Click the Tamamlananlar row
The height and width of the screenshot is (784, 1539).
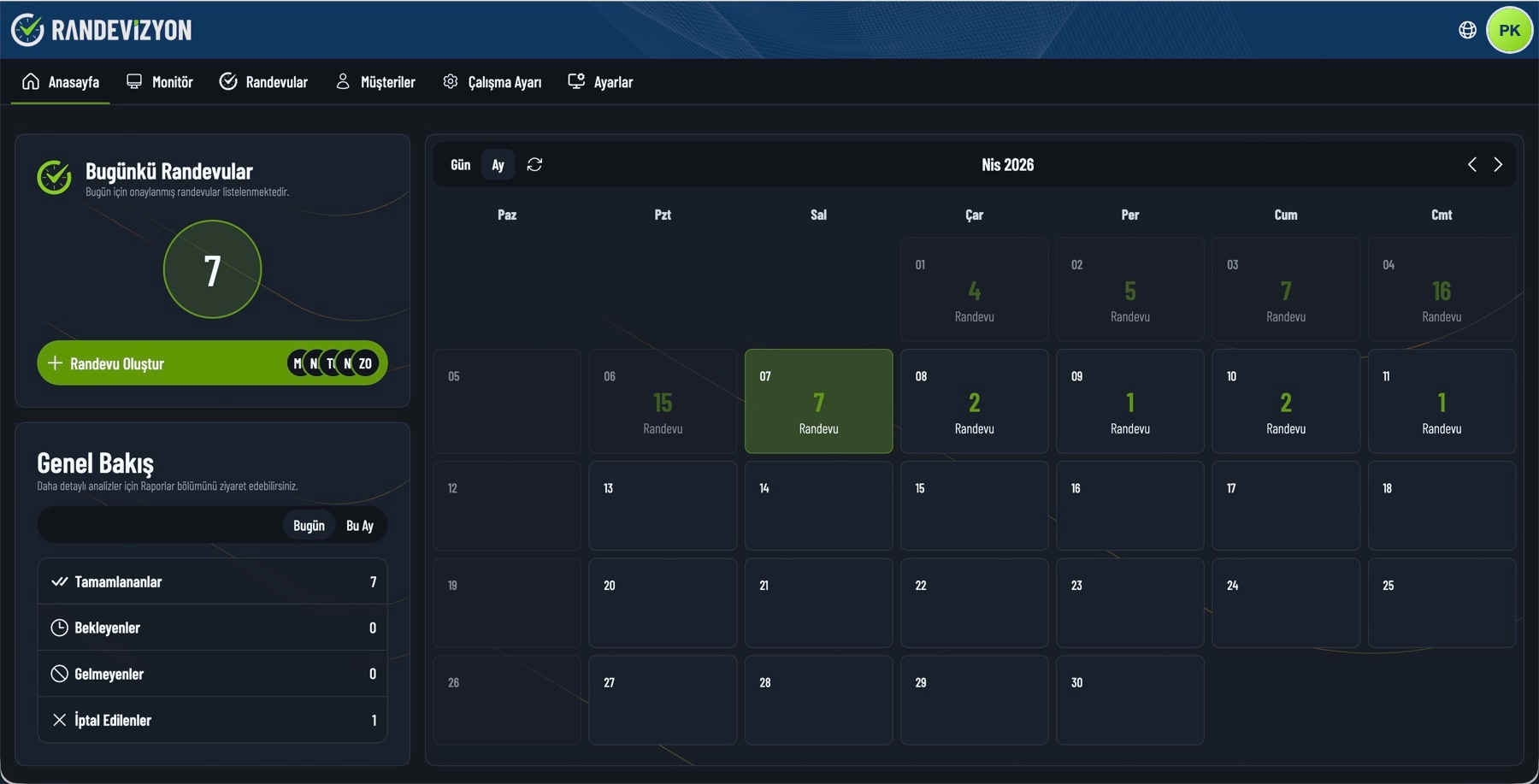pos(212,581)
